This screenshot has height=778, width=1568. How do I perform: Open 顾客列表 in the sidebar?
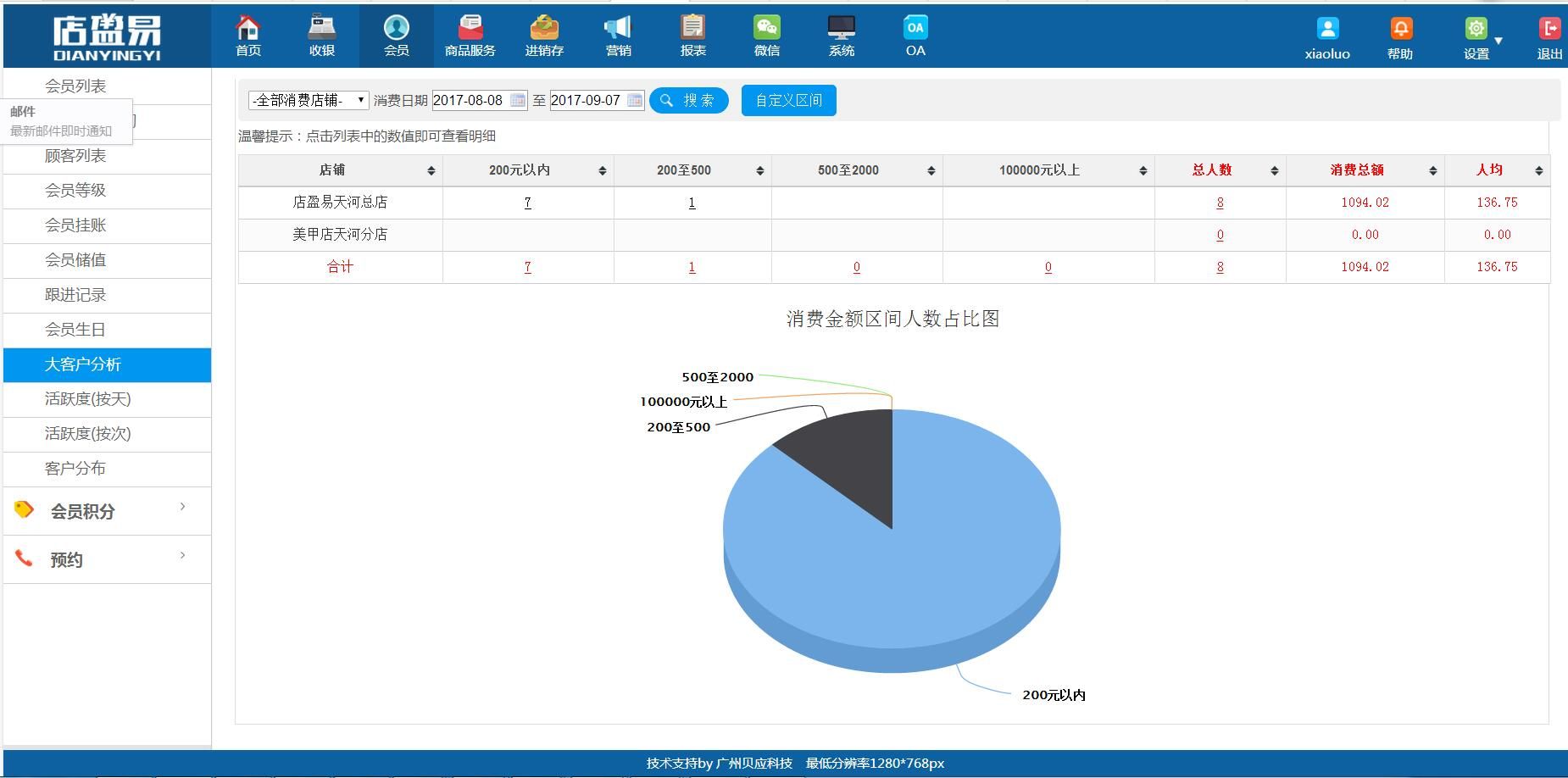[75, 156]
